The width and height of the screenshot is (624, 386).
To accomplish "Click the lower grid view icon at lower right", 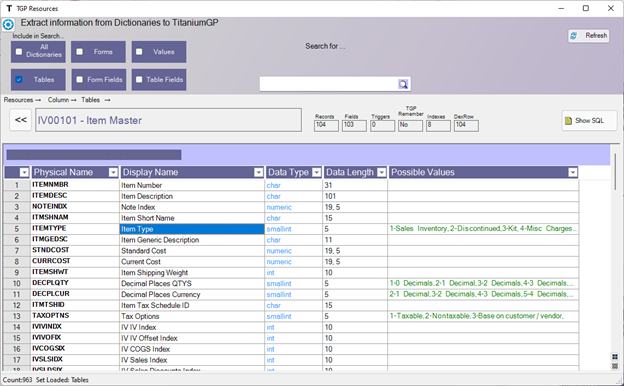I will [615, 366].
